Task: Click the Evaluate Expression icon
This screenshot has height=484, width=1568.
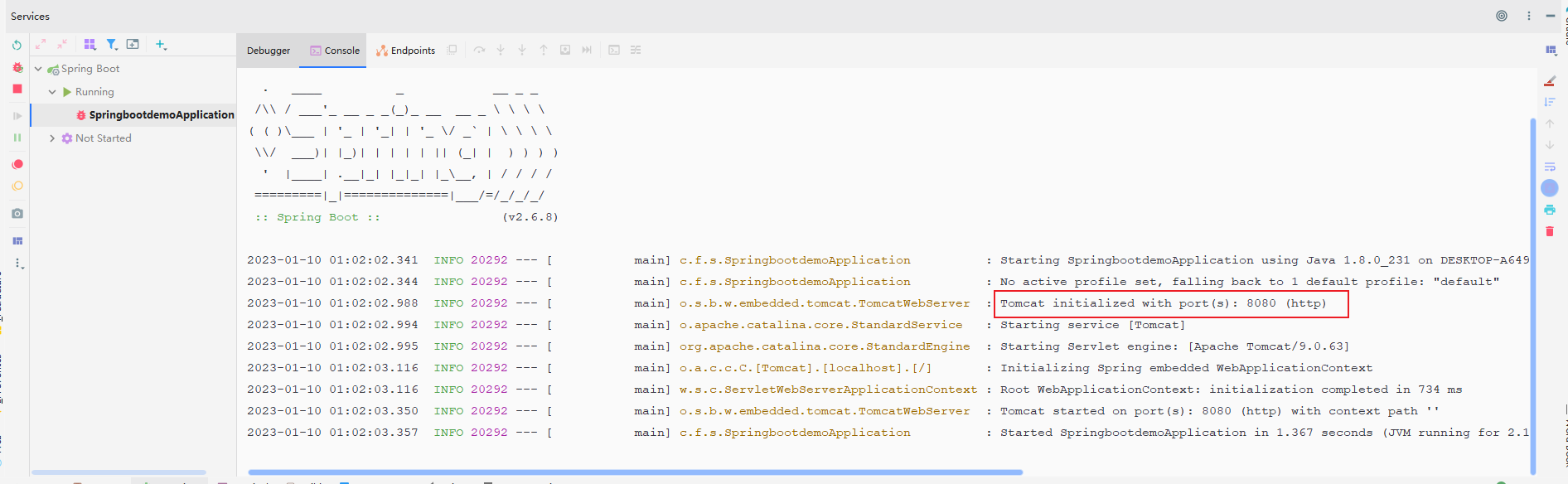Action: 614,50
